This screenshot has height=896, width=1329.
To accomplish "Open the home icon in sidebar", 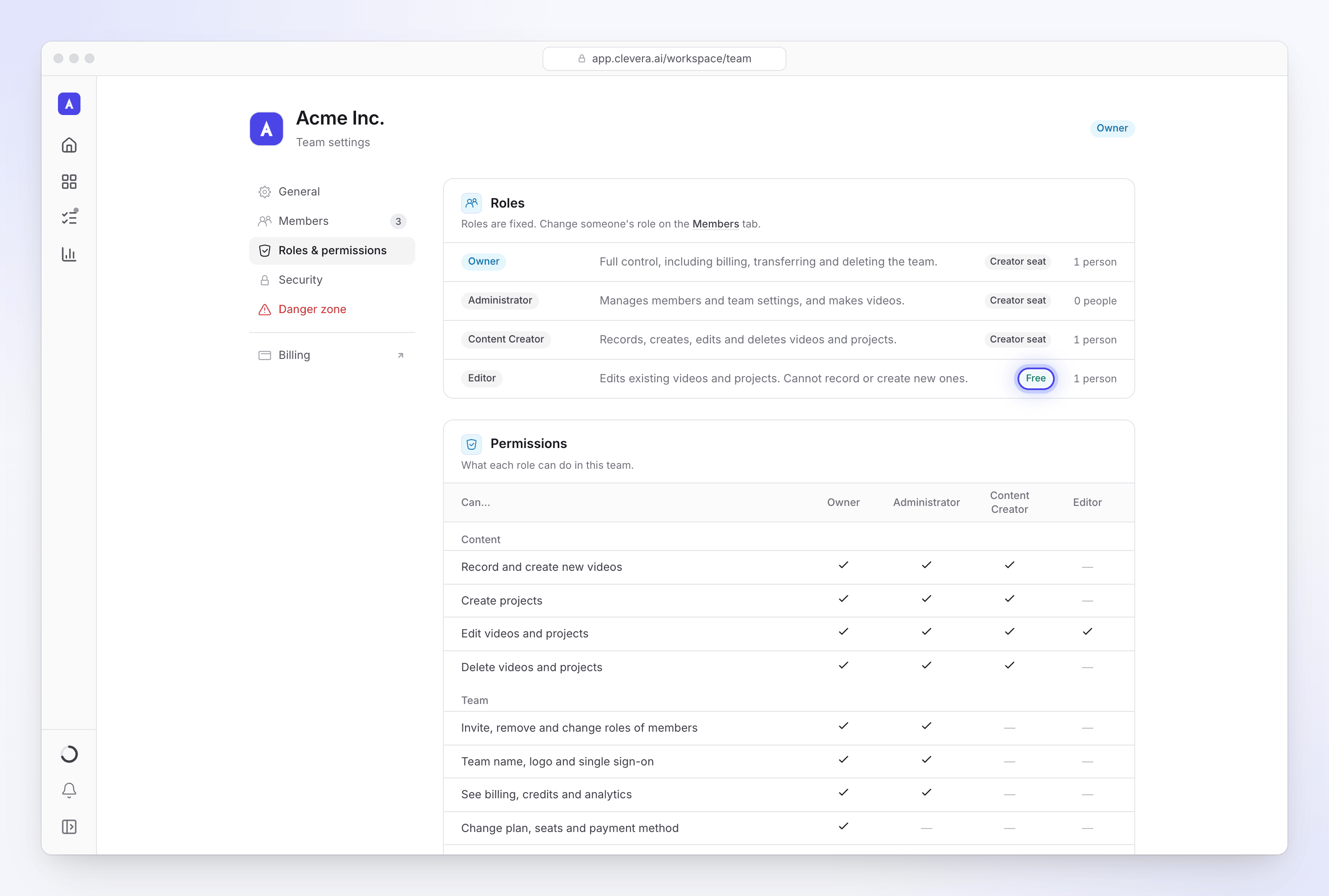I will [69, 145].
